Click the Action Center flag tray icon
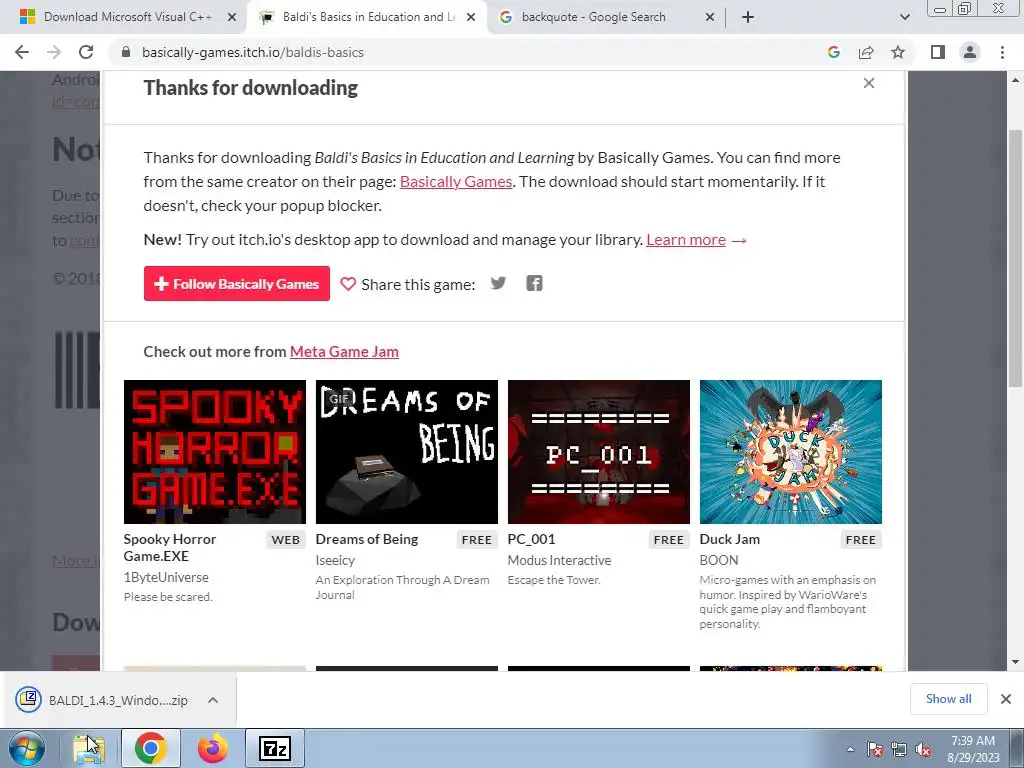This screenshot has height=768, width=1024. coord(874,750)
